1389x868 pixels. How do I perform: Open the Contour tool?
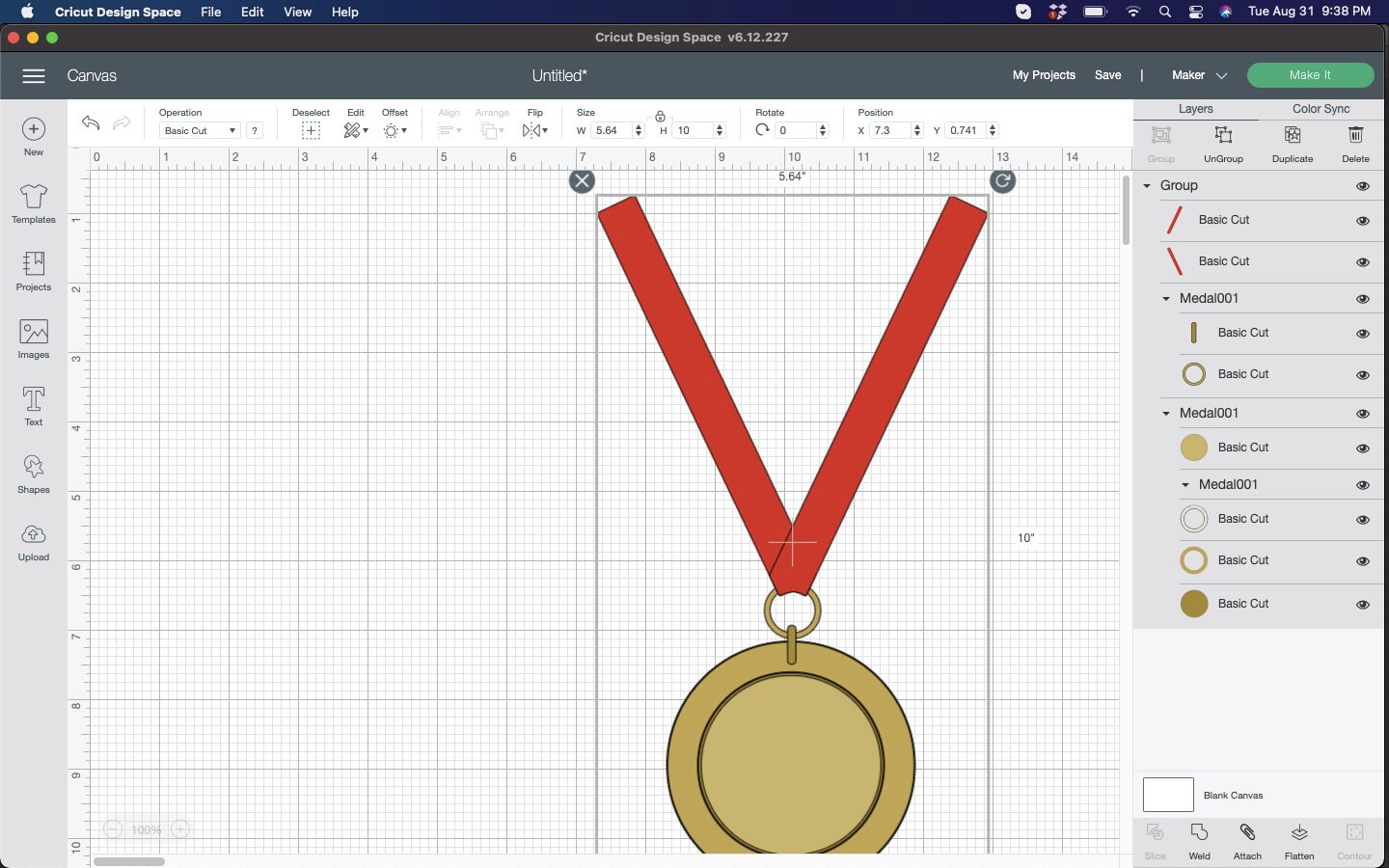pyautogui.click(x=1354, y=840)
